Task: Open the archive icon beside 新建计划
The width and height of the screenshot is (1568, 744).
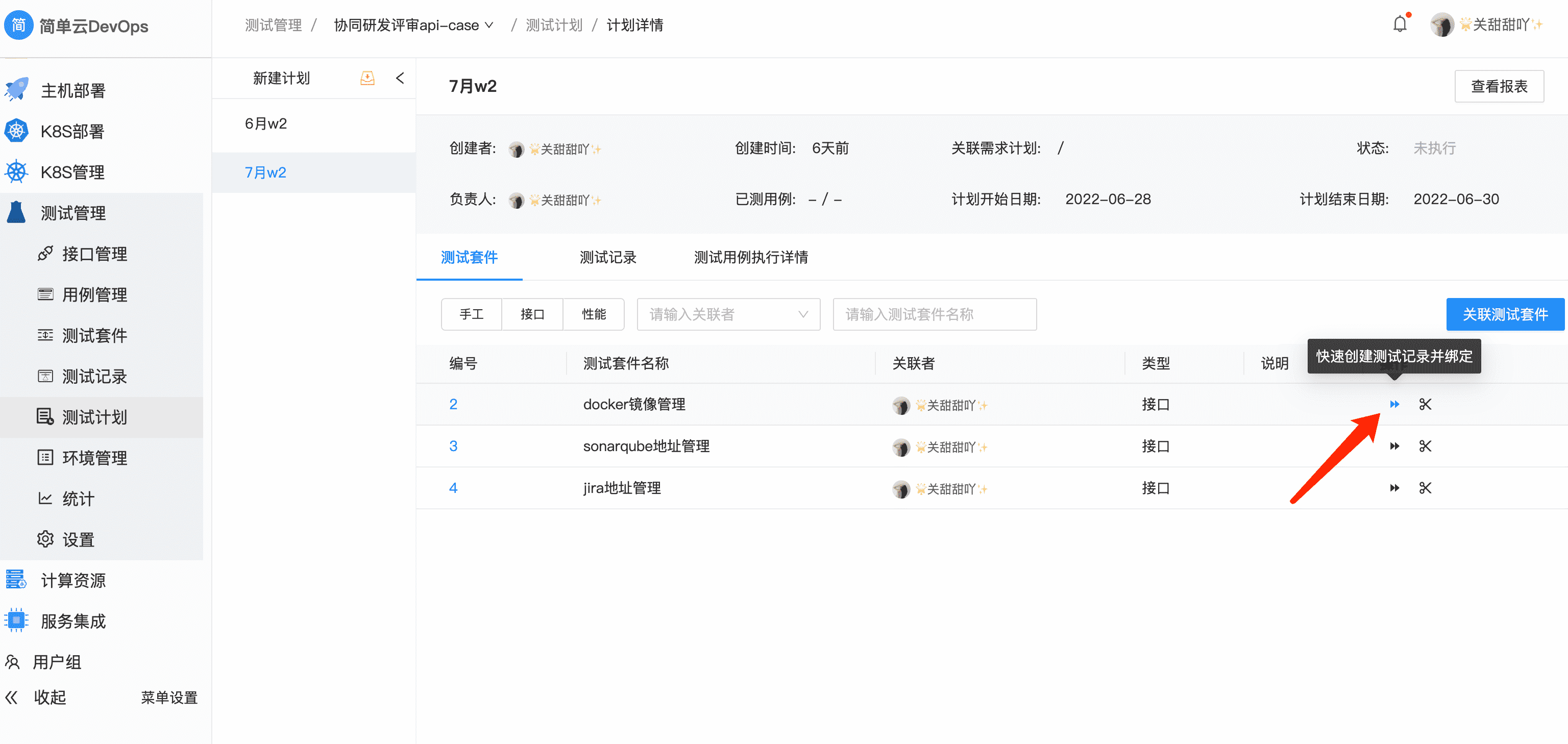Action: (x=366, y=78)
